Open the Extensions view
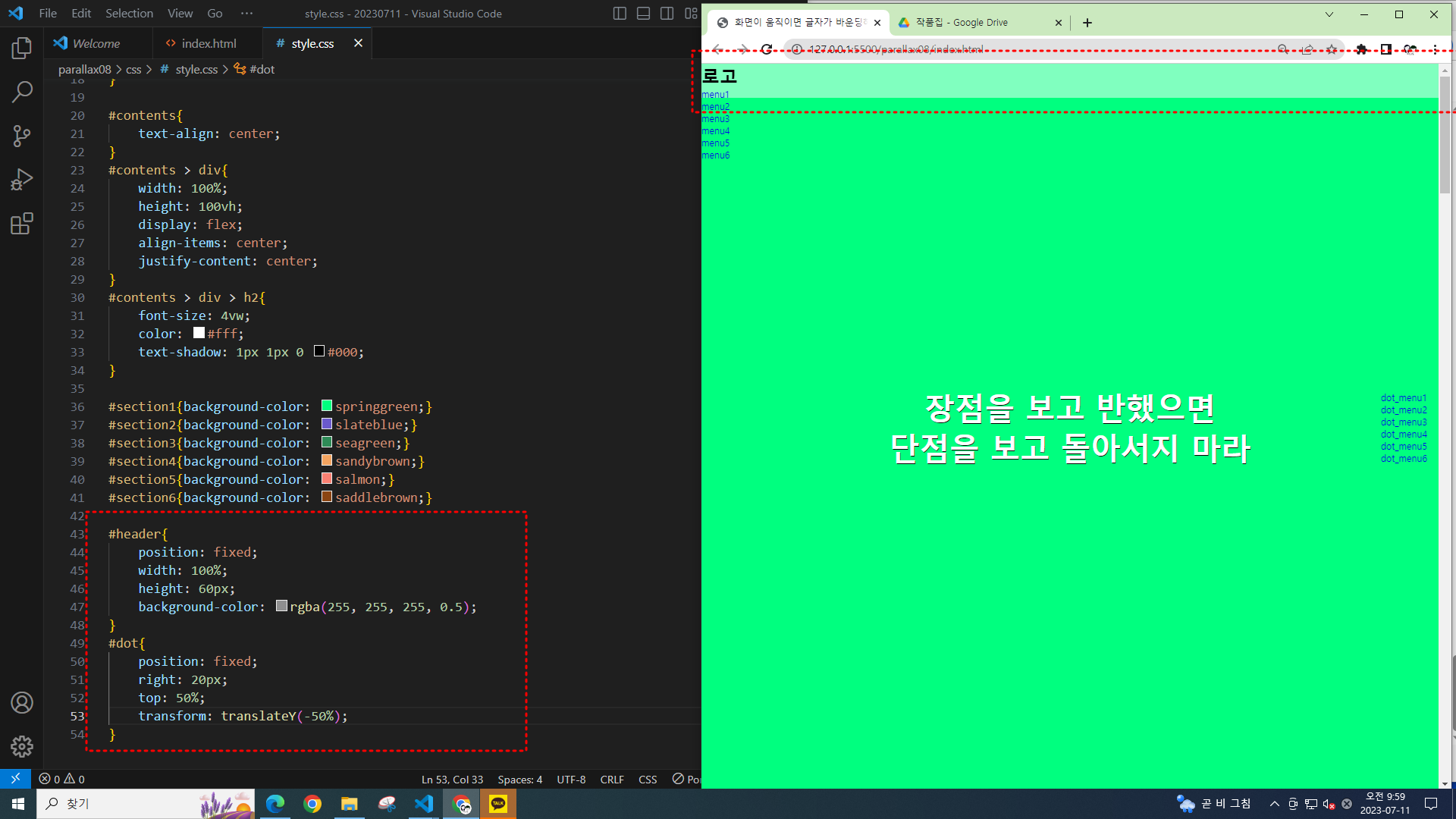The image size is (1456, 819). pyautogui.click(x=22, y=224)
